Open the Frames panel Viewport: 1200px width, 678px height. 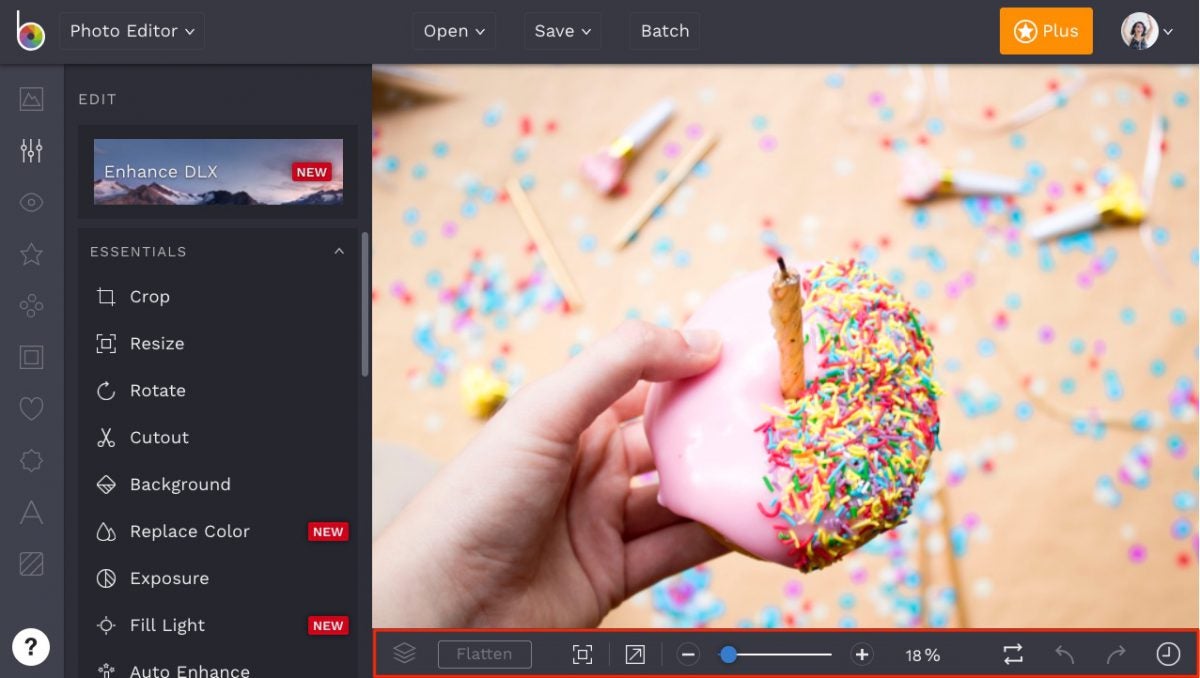click(x=30, y=357)
